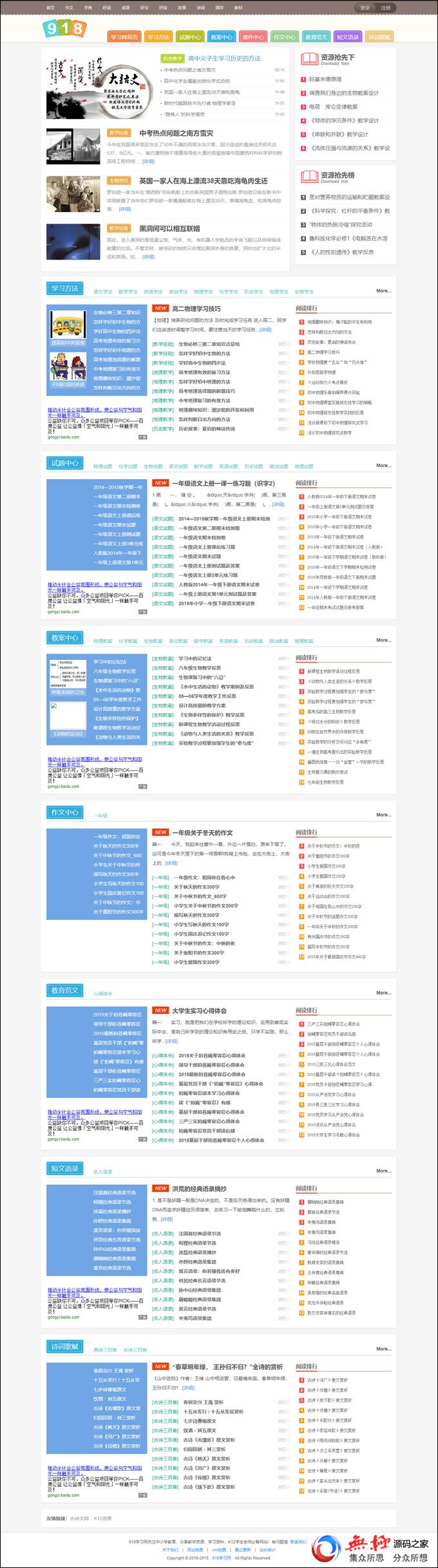Open 电荷 库仑定律教案 download item
Image resolution: width=438 pixels, height=1568 pixels.
point(333,107)
